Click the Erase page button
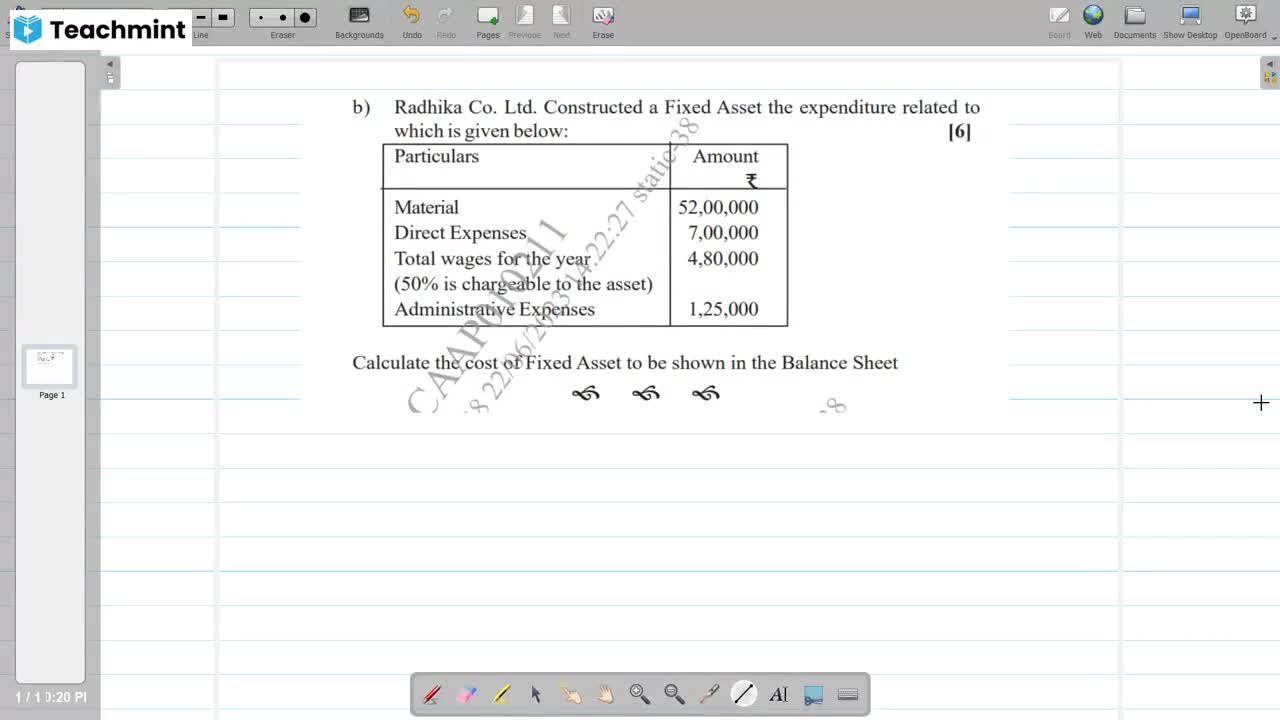This screenshot has width=1280, height=720. (603, 21)
